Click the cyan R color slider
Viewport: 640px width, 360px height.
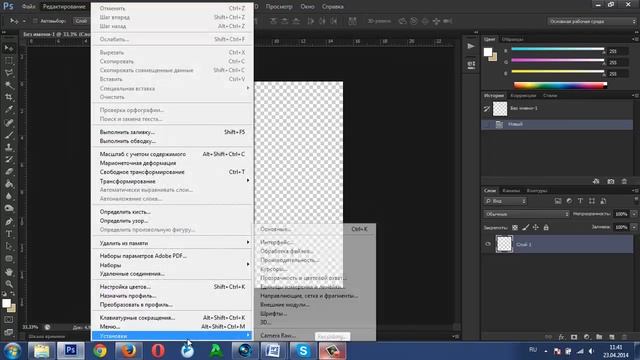coord(558,49)
